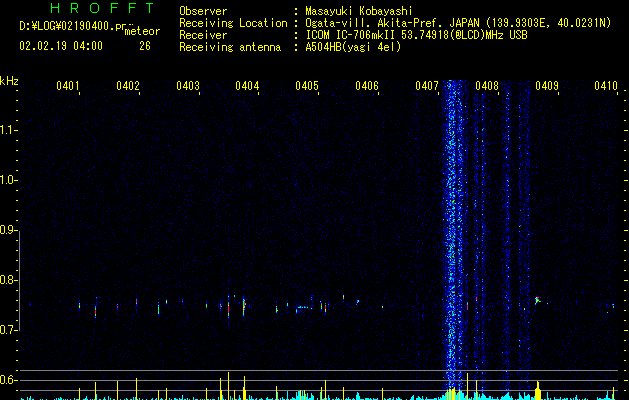629x400 pixels.
Task: Click observer name Masayuki Kobayashi
Action: pos(359,11)
